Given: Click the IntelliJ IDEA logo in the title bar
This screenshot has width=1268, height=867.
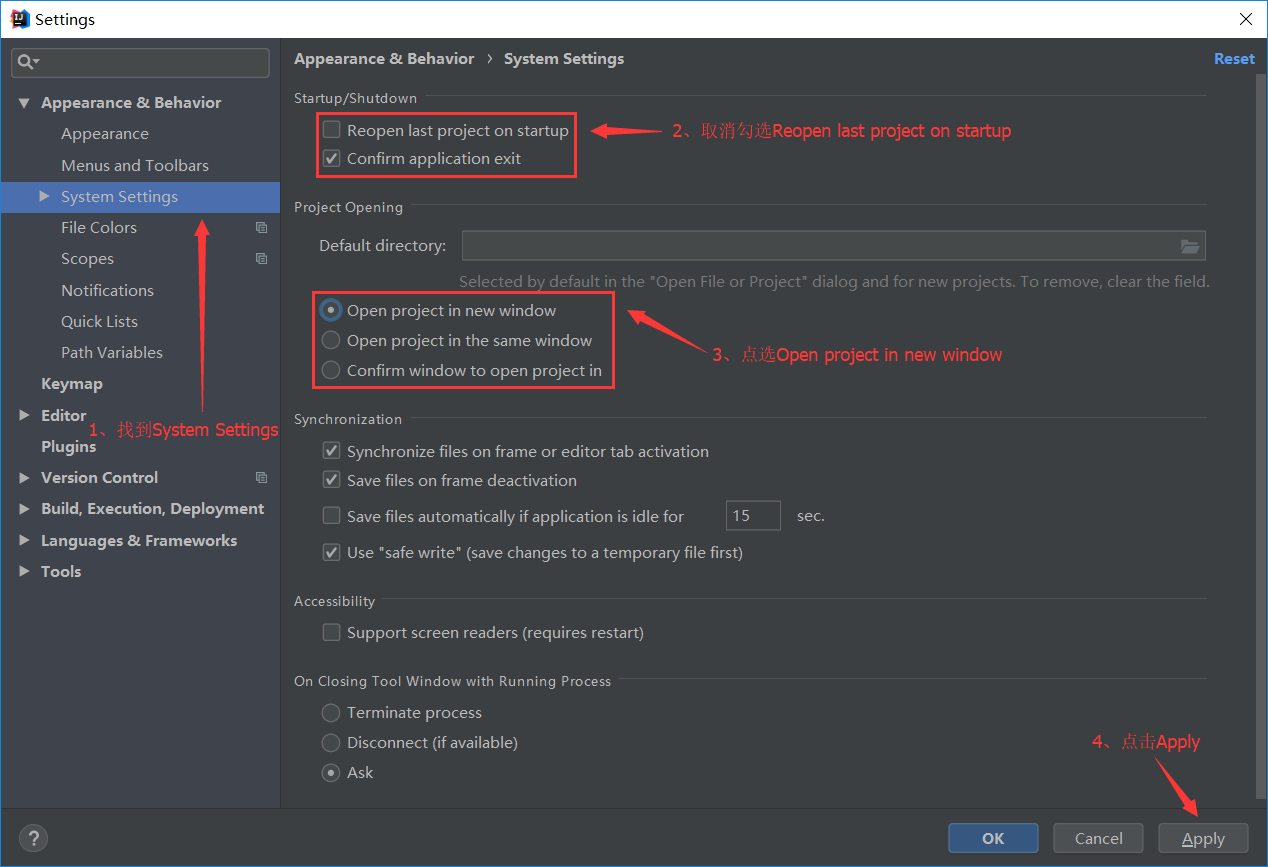Looking at the screenshot, I should (x=19, y=18).
